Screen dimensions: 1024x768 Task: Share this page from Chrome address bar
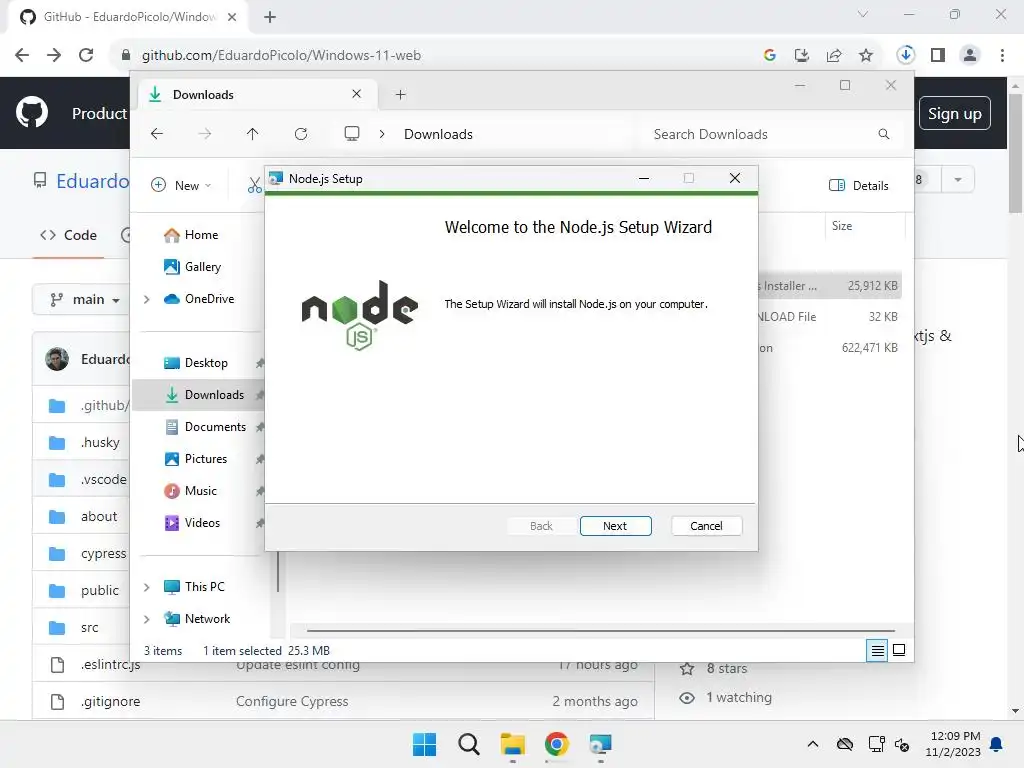[833, 55]
